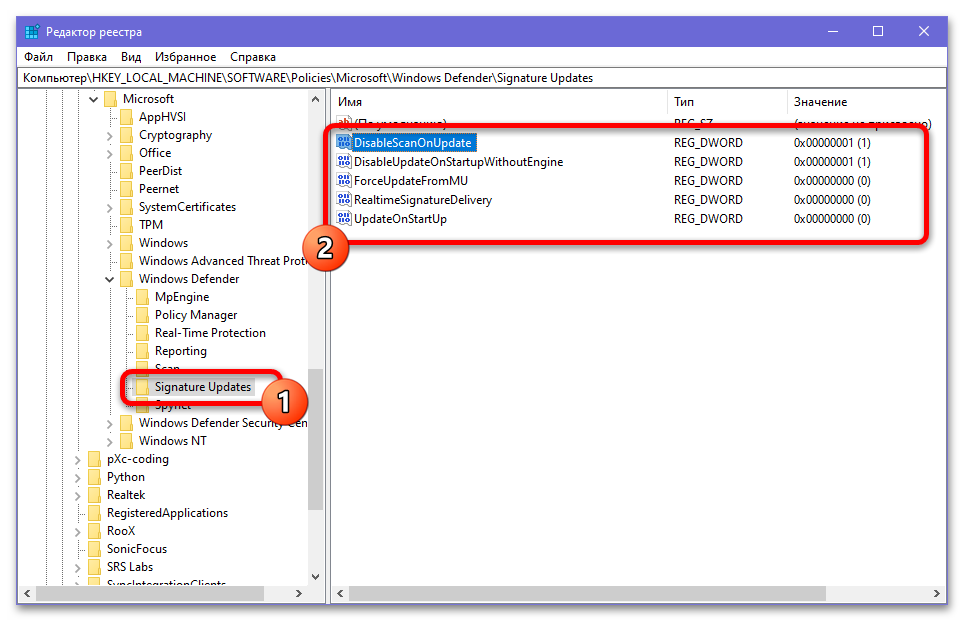
Task: Click the Microsoft folder icon in tree
Action: [x=110, y=99]
